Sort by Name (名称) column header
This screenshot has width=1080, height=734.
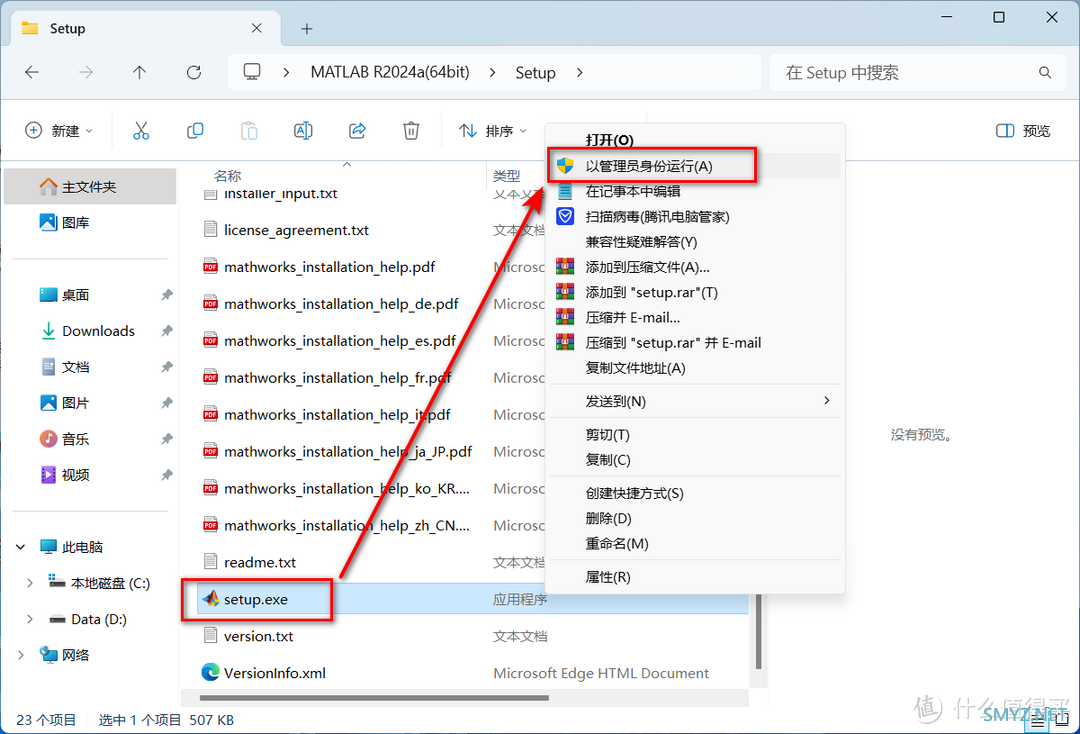point(227,176)
